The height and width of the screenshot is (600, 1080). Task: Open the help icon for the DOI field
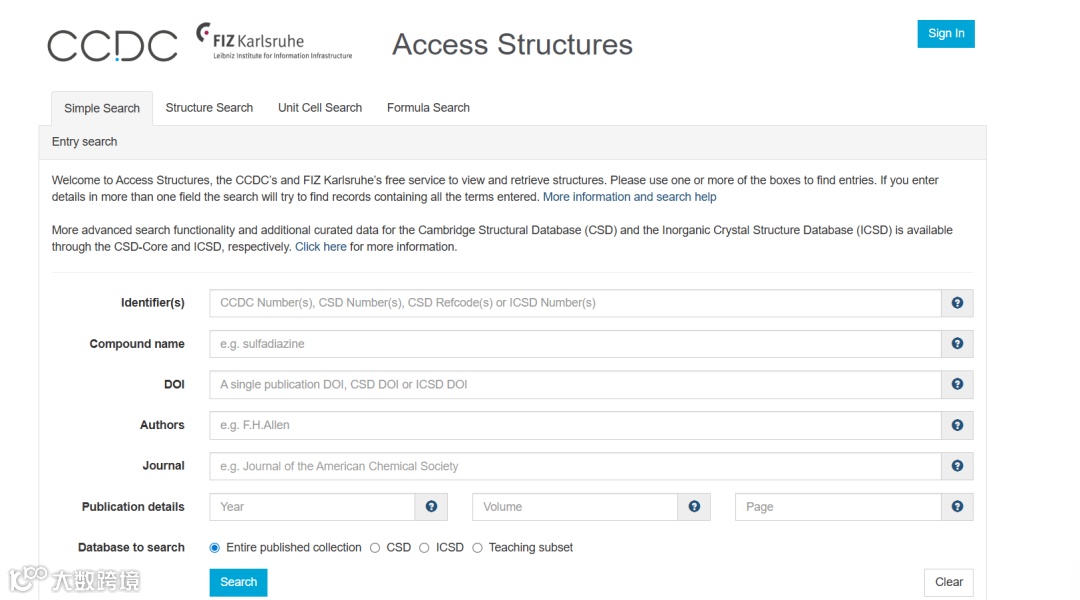click(x=957, y=385)
